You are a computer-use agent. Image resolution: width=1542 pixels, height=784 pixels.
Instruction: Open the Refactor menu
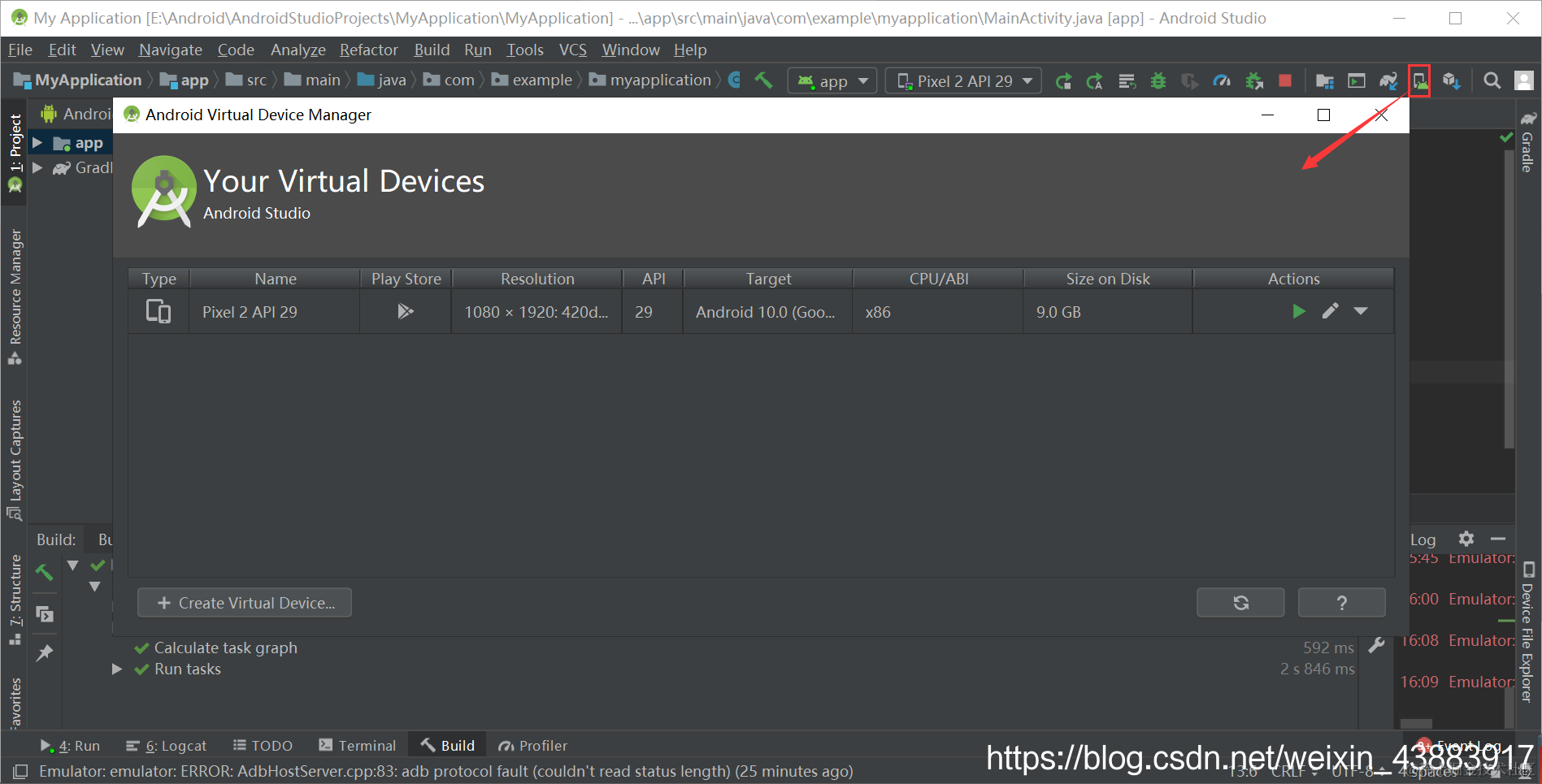point(369,50)
